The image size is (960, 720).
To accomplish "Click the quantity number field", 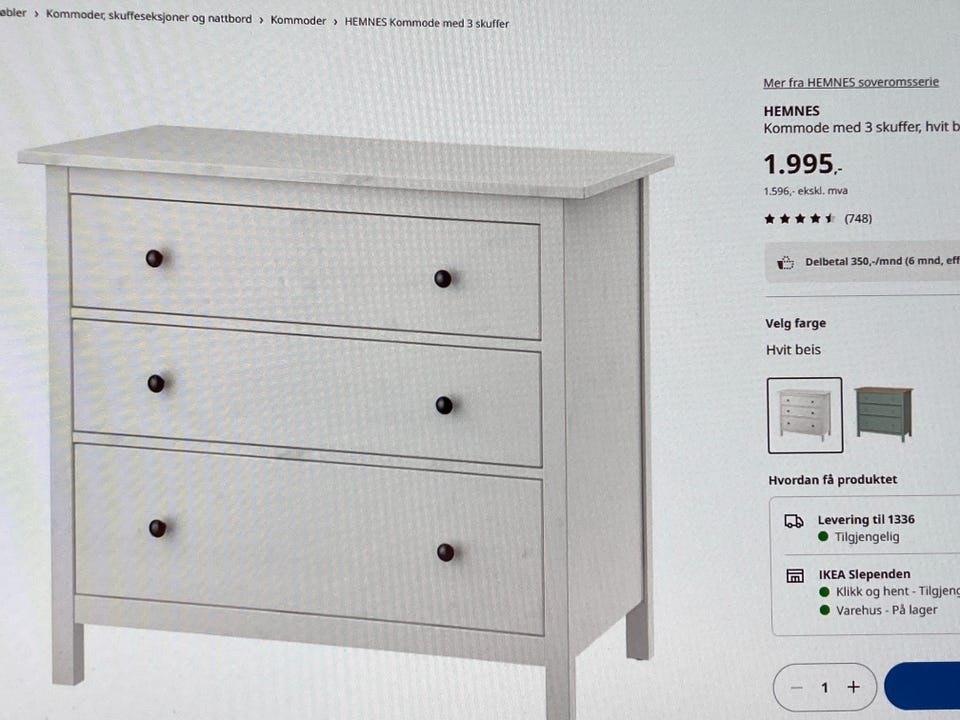I will tap(825, 688).
